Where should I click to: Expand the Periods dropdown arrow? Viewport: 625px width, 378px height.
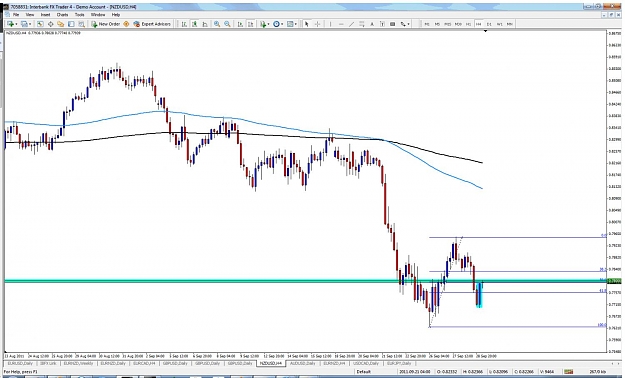tap(282, 24)
